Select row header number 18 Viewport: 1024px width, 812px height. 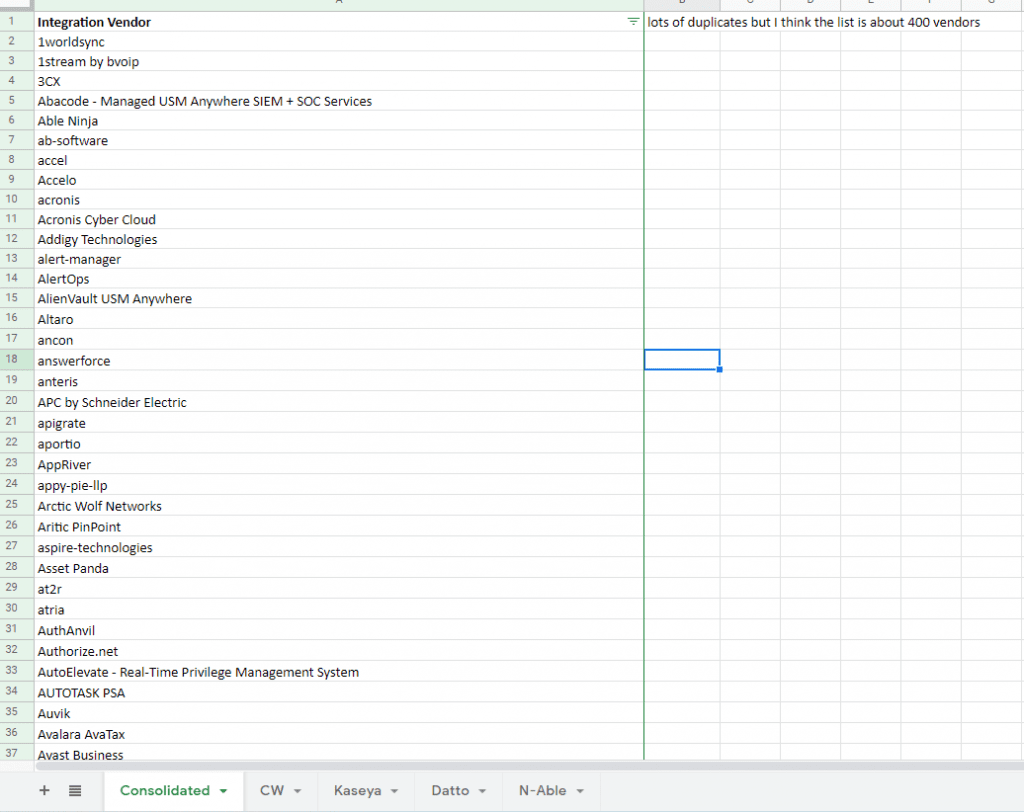tap(17, 359)
